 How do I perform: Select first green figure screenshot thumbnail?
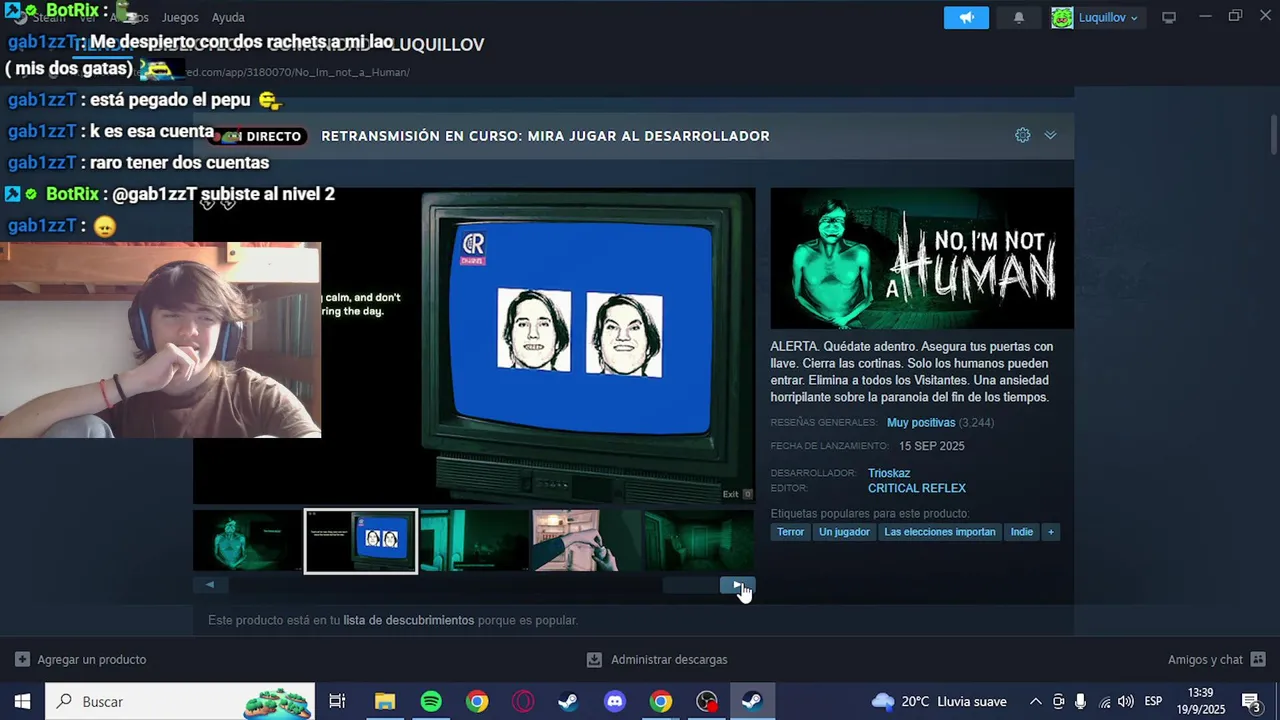click(x=247, y=541)
